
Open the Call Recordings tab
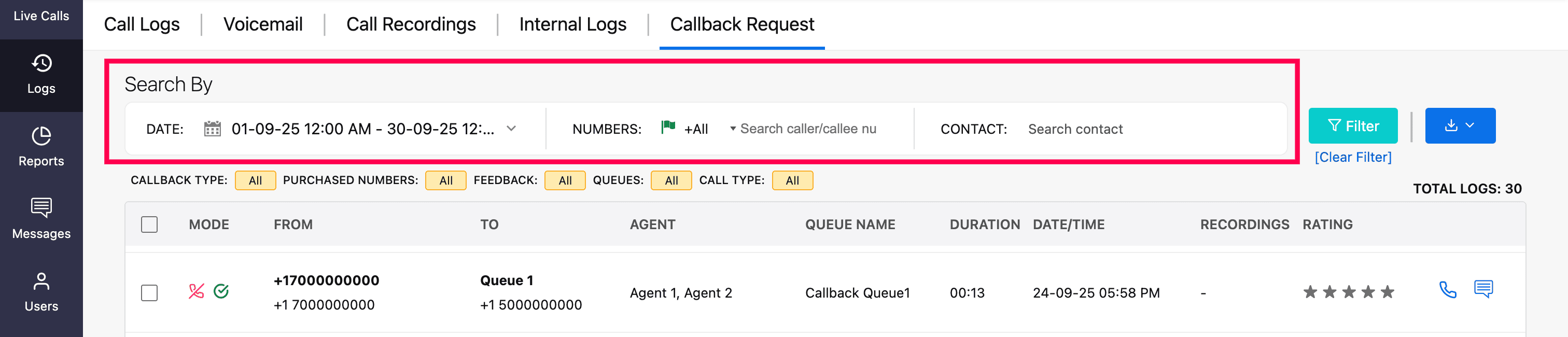pyautogui.click(x=411, y=24)
